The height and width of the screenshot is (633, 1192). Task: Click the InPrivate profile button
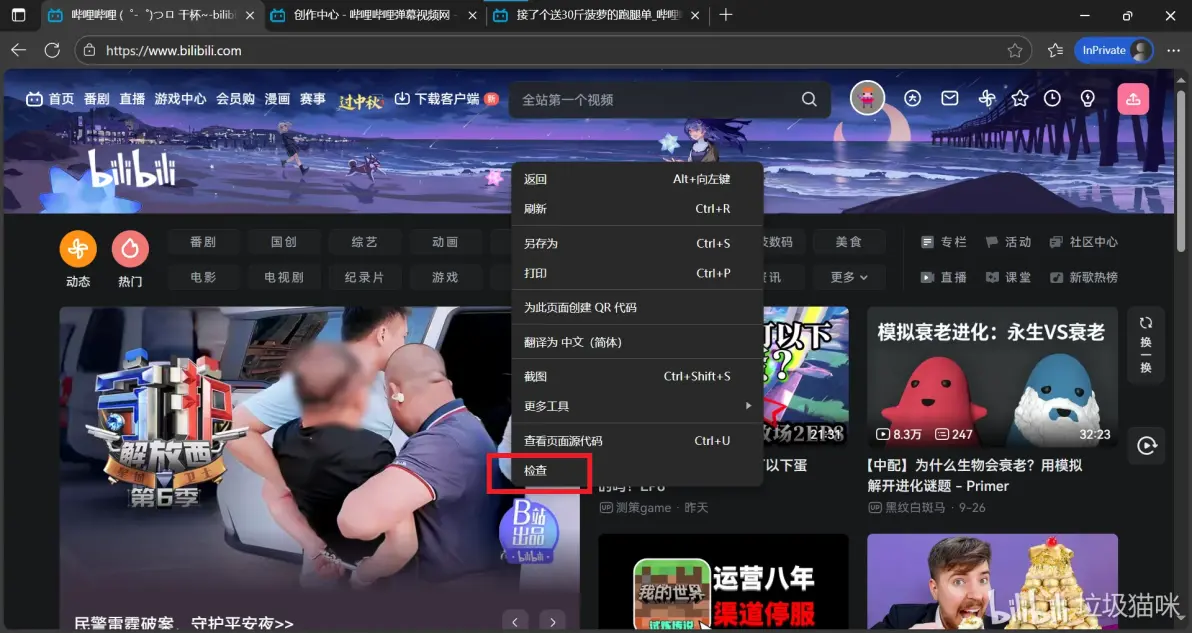[1114, 50]
